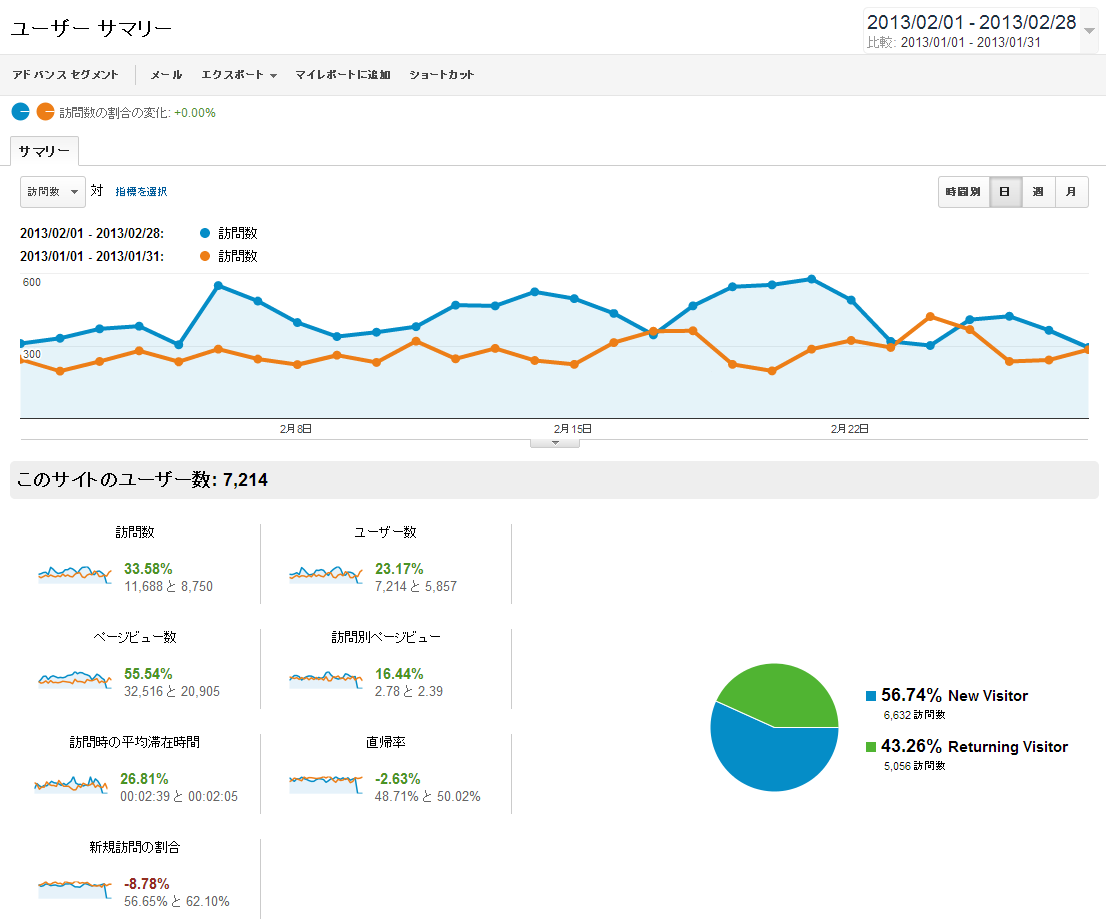Click マイレポートに追加 button
Viewport: 1106px width, 924px height.
click(342, 75)
